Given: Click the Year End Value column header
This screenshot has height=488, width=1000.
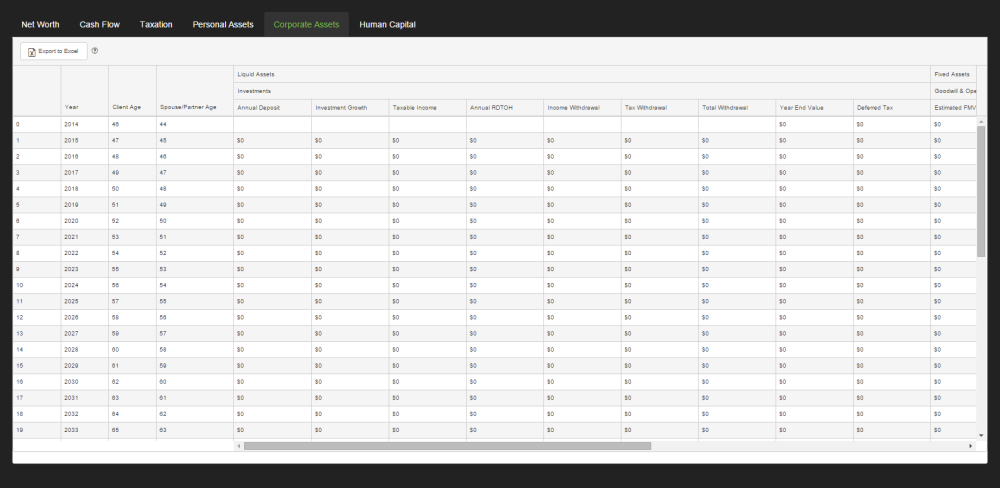Looking at the screenshot, I should click(801, 107).
